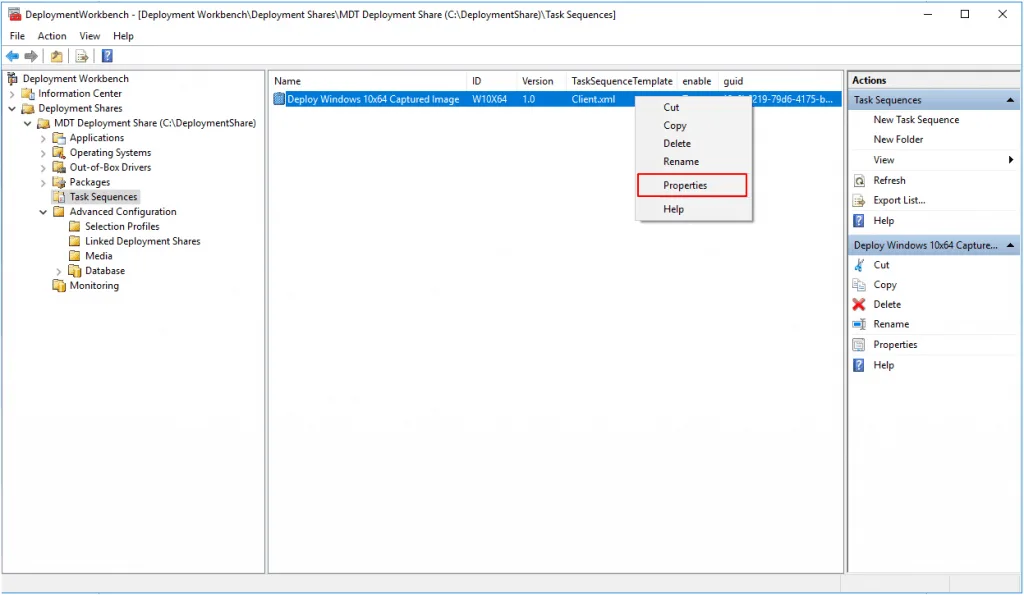Collapse the Advanced Configuration node

click(x=43, y=212)
